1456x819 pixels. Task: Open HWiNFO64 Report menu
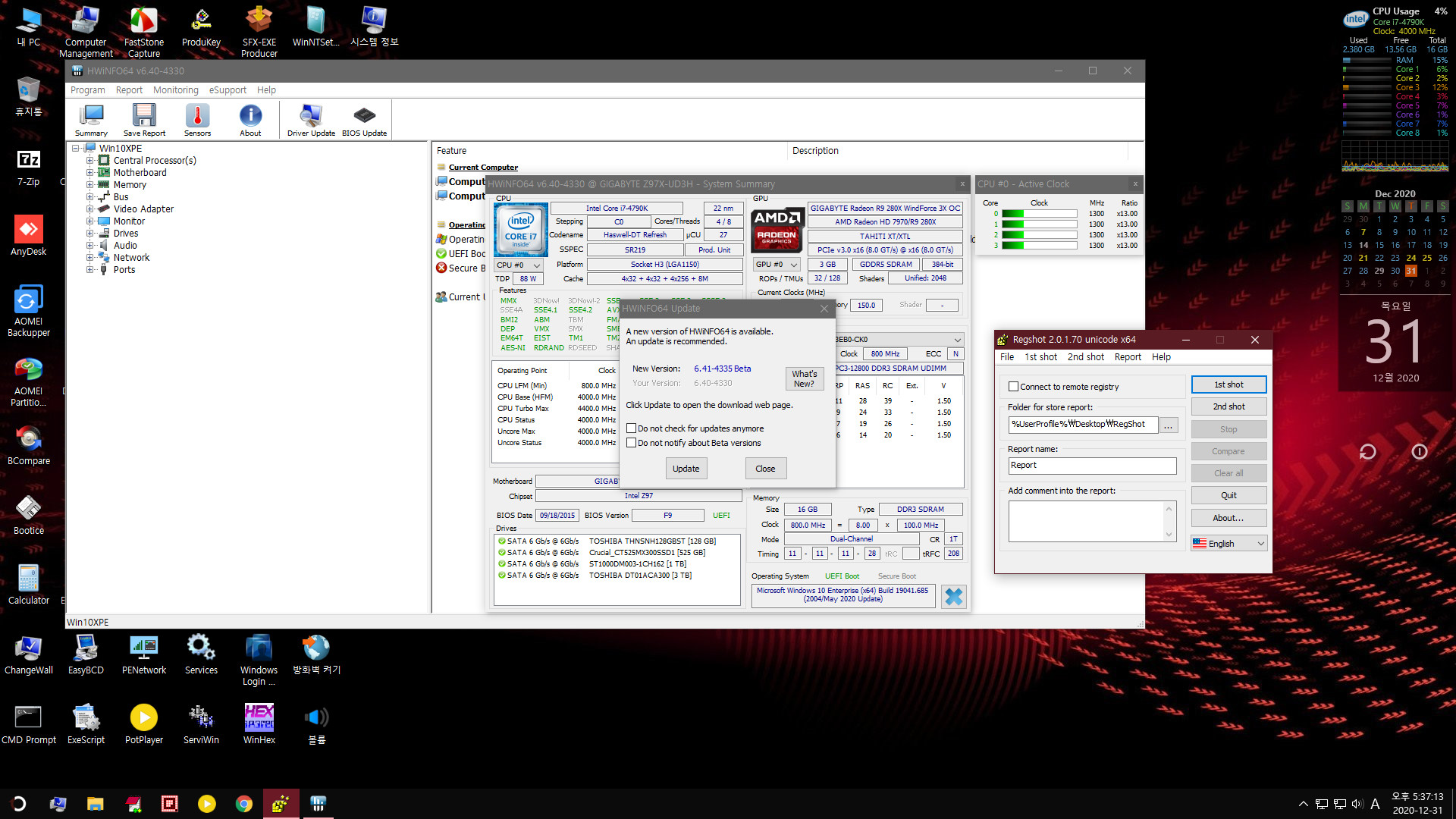point(129,90)
